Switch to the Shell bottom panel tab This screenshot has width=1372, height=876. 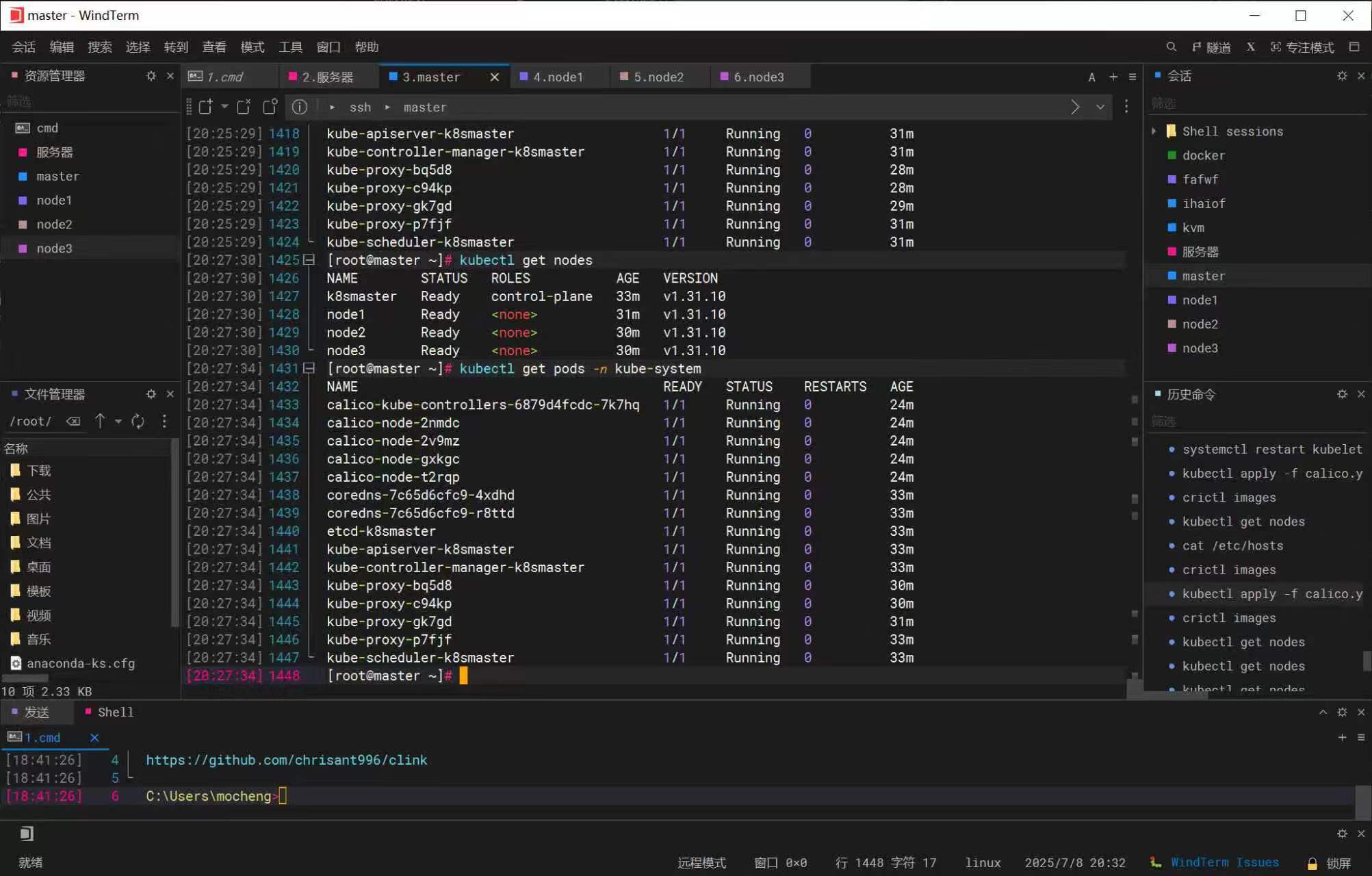click(109, 712)
